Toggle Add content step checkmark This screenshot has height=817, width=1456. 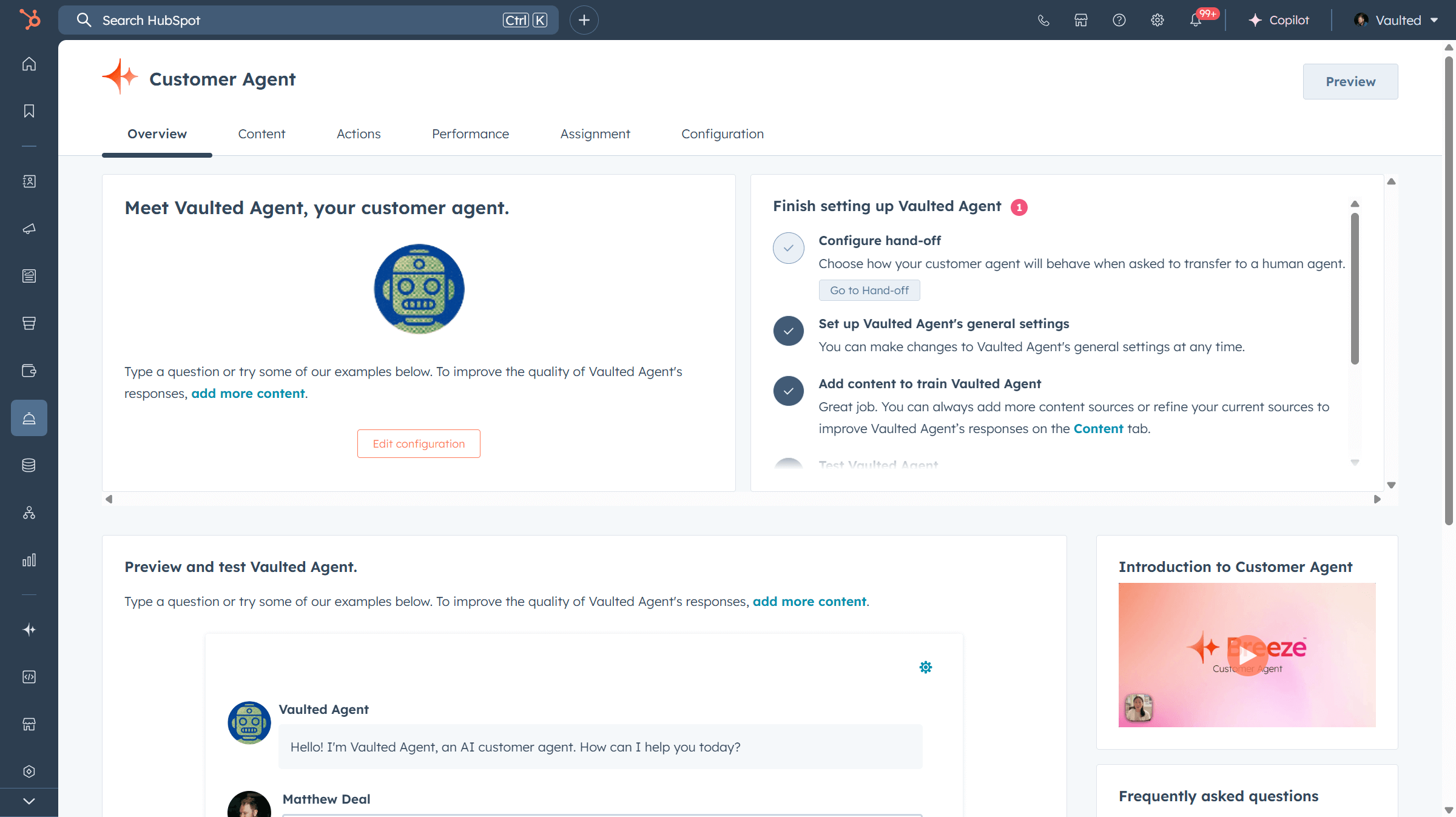[789, 391]
